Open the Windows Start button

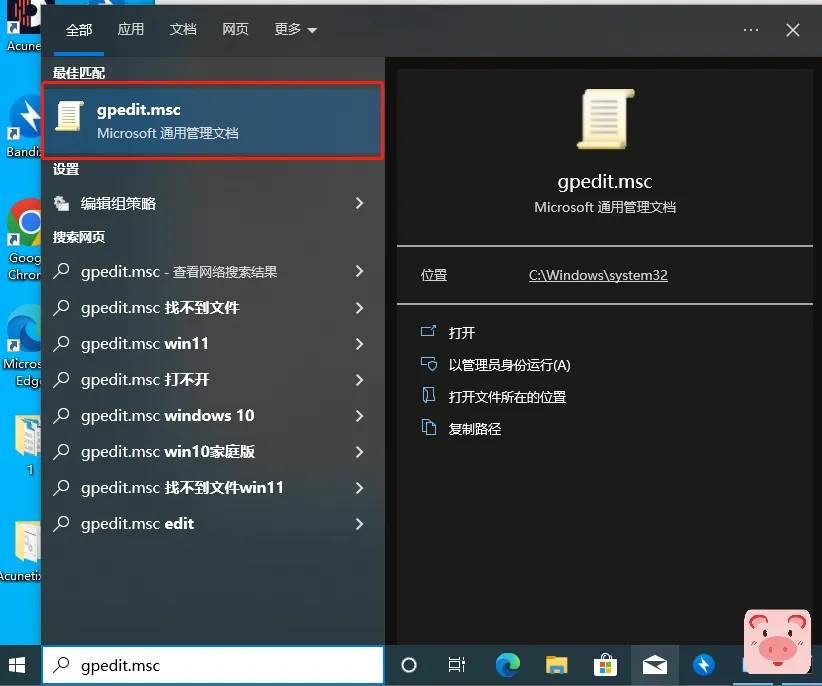pos(17,666)
